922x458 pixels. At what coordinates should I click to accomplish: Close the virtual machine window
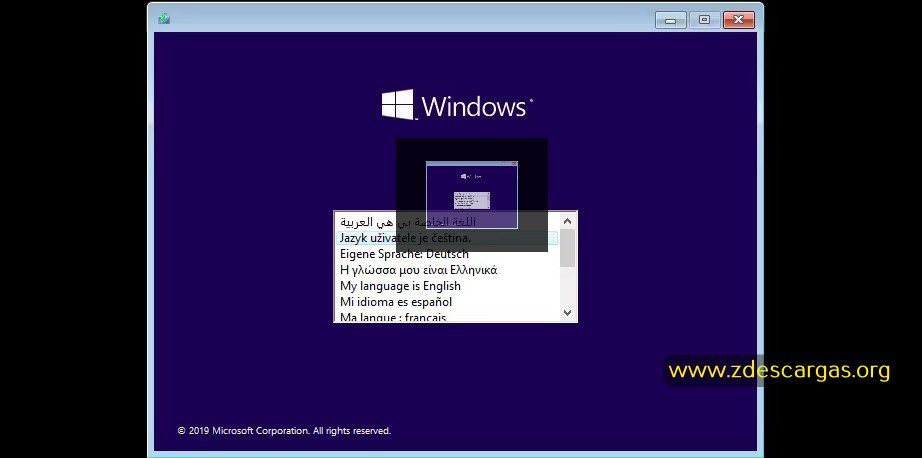[x=739, y=20]
